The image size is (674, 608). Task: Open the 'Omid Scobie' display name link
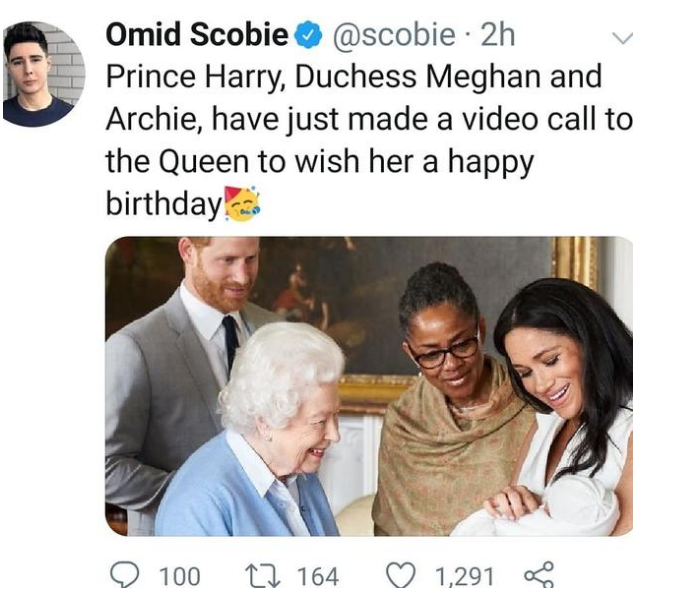(198, 35)
